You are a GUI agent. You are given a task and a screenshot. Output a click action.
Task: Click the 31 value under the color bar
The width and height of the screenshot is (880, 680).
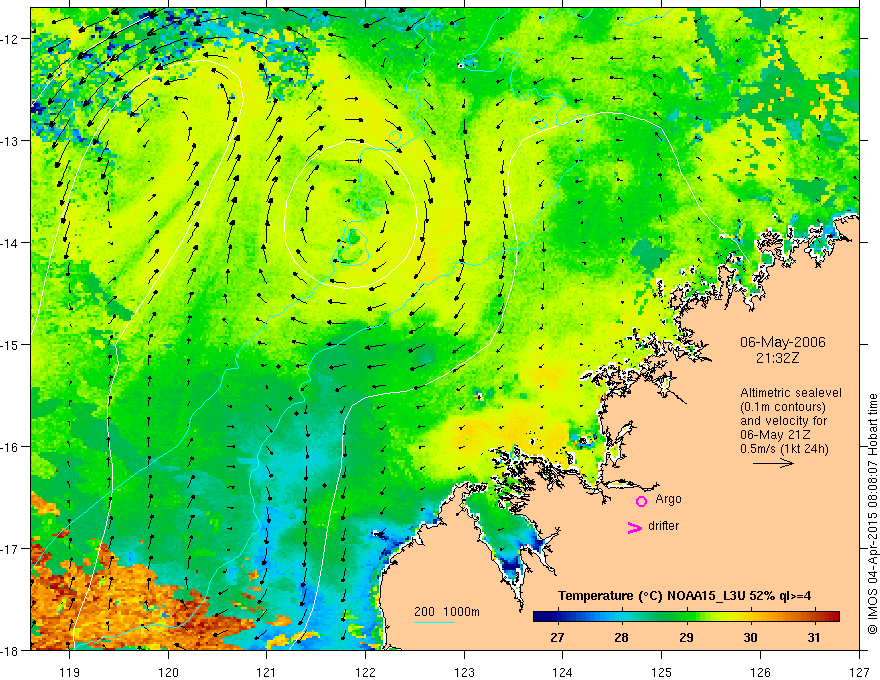coord(814,637)
